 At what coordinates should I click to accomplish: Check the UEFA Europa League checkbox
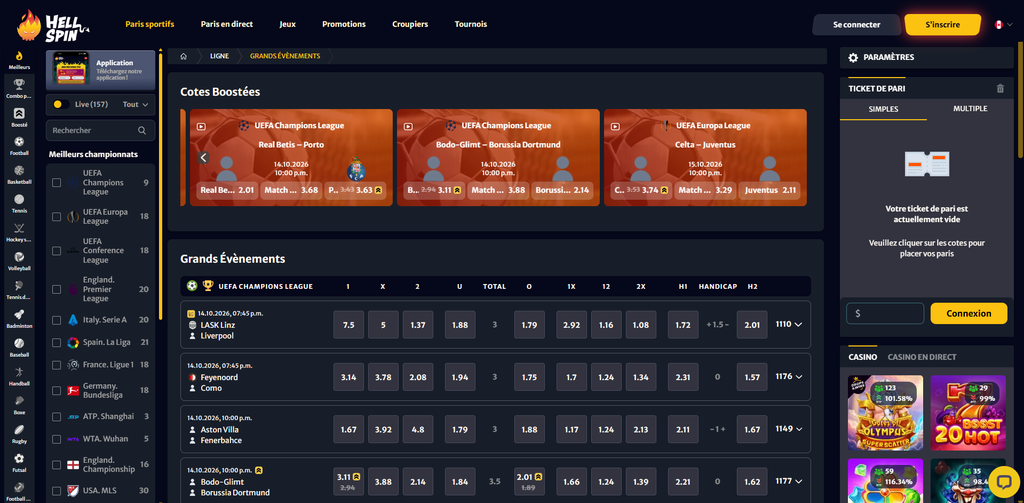57,217
